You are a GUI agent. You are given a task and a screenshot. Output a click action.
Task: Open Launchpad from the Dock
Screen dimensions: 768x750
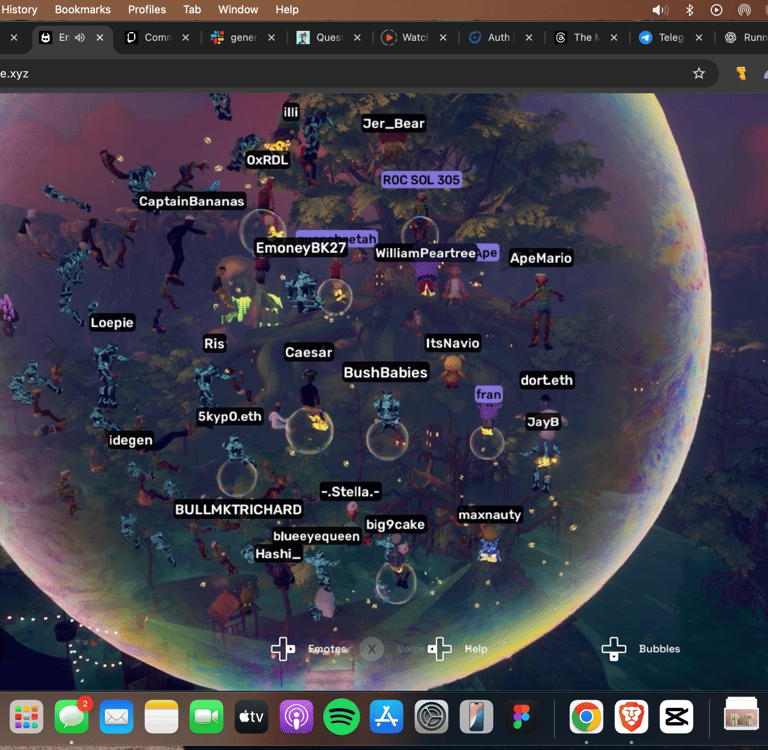[x=26, y=717]
